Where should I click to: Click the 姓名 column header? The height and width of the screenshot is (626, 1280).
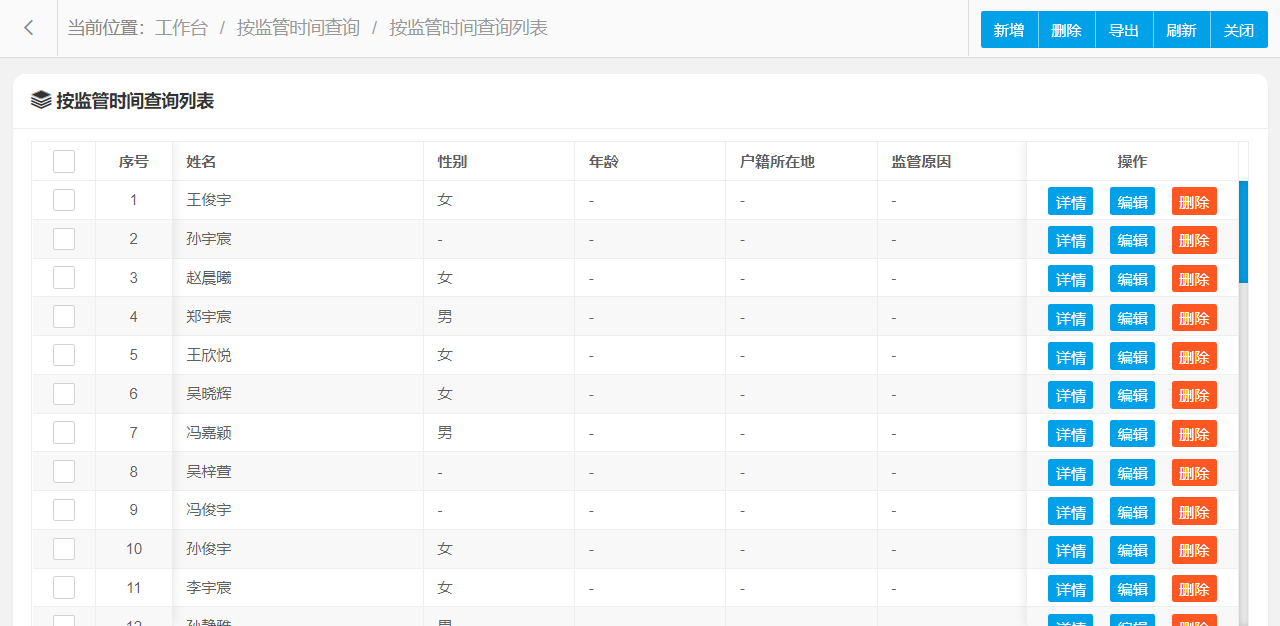click(201, 161)
